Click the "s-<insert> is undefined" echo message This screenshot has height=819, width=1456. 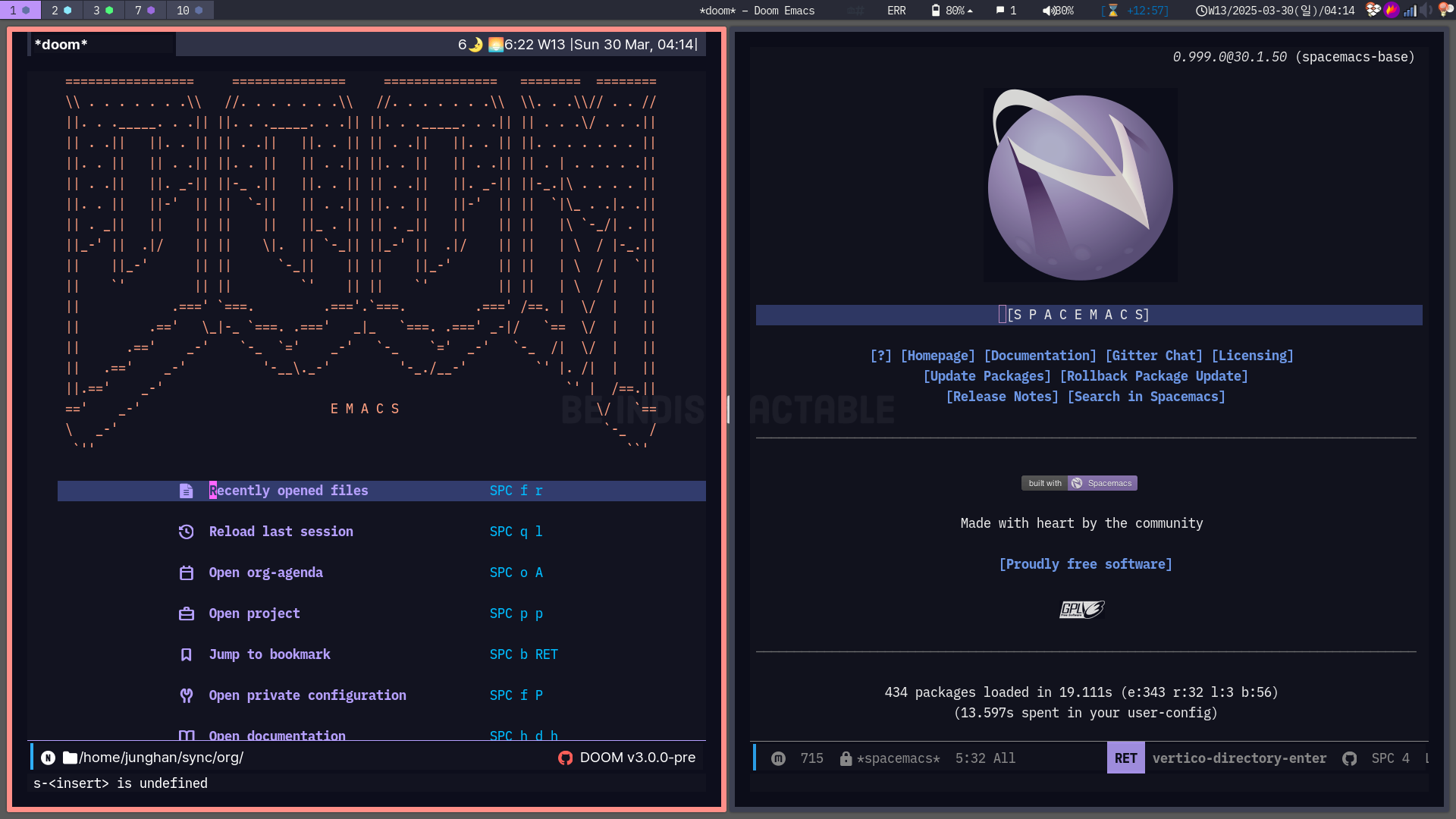121,783
